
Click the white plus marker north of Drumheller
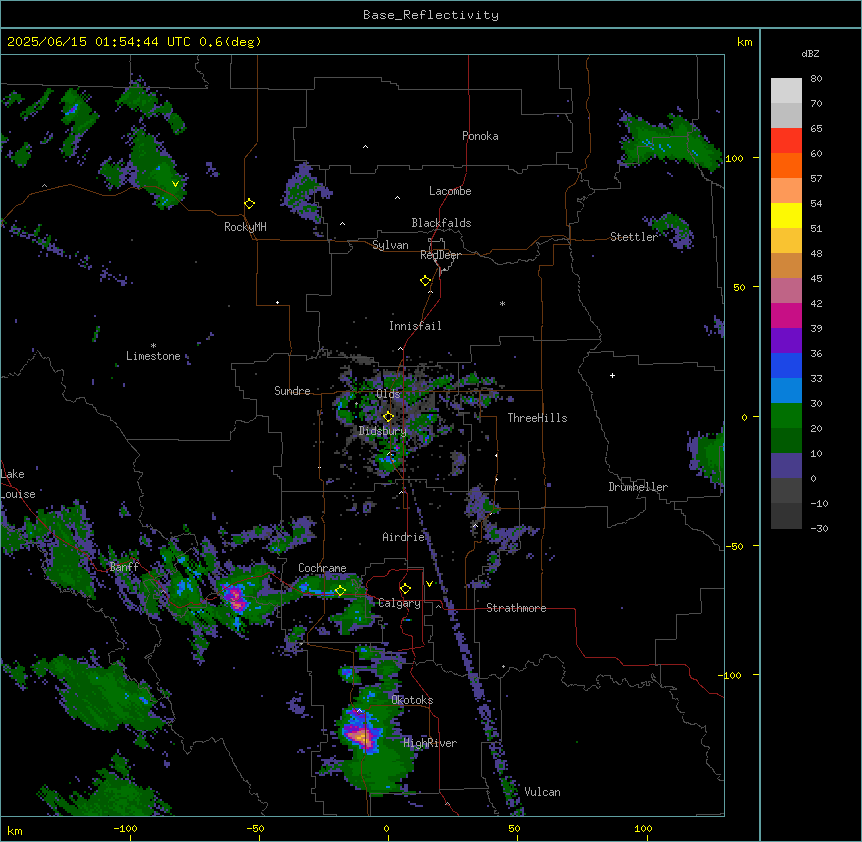click(x=612, y=375)
